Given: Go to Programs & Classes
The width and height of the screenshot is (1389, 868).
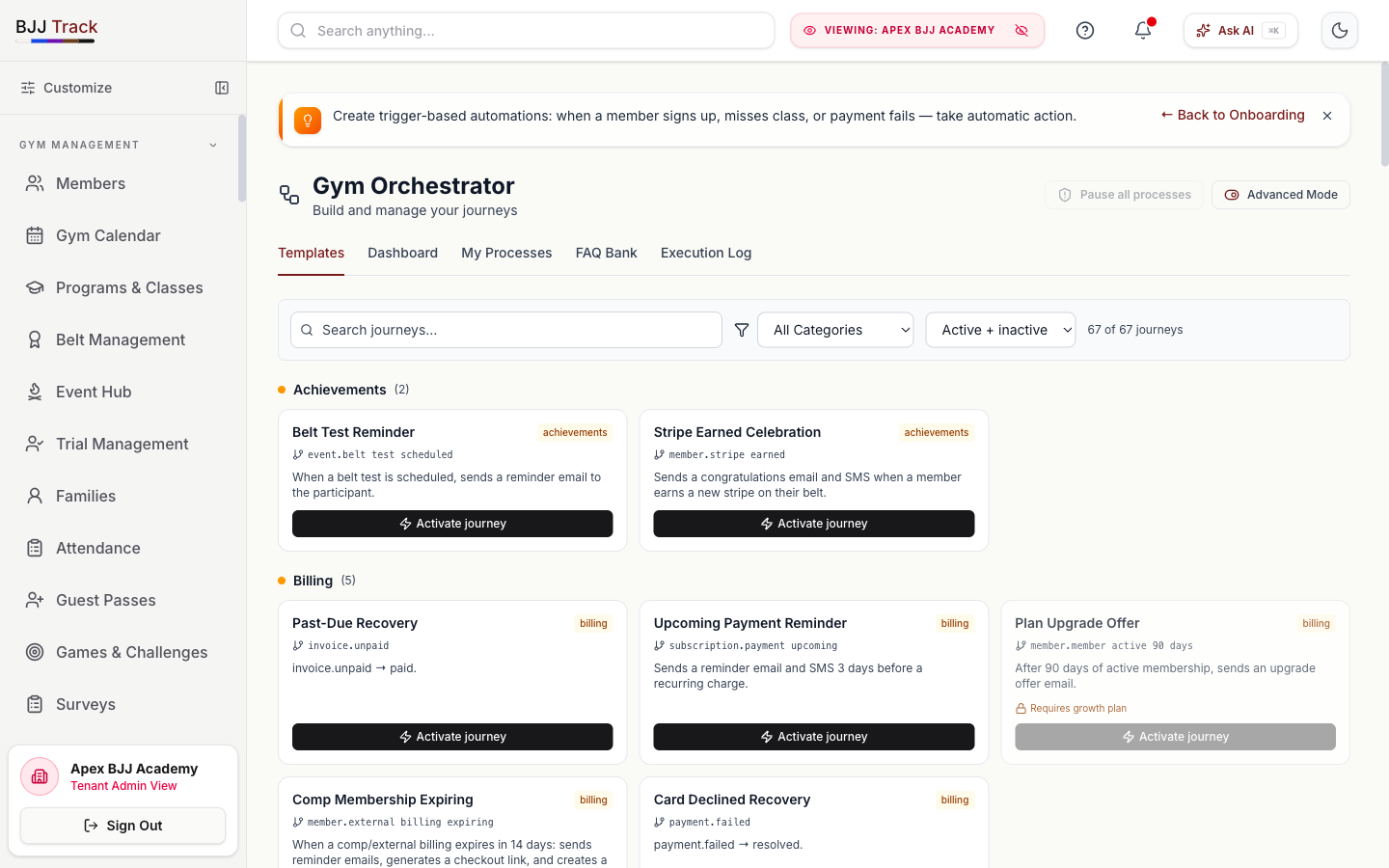Looking at the screenshot, I should [x=121, y=287].
